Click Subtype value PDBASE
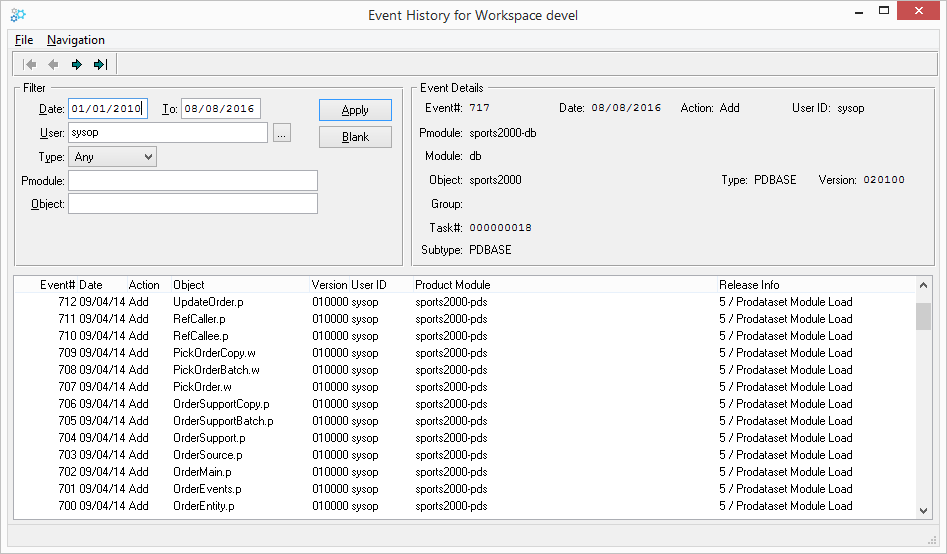Viewport: 947px width, 554px height. [x=490, y=250]
